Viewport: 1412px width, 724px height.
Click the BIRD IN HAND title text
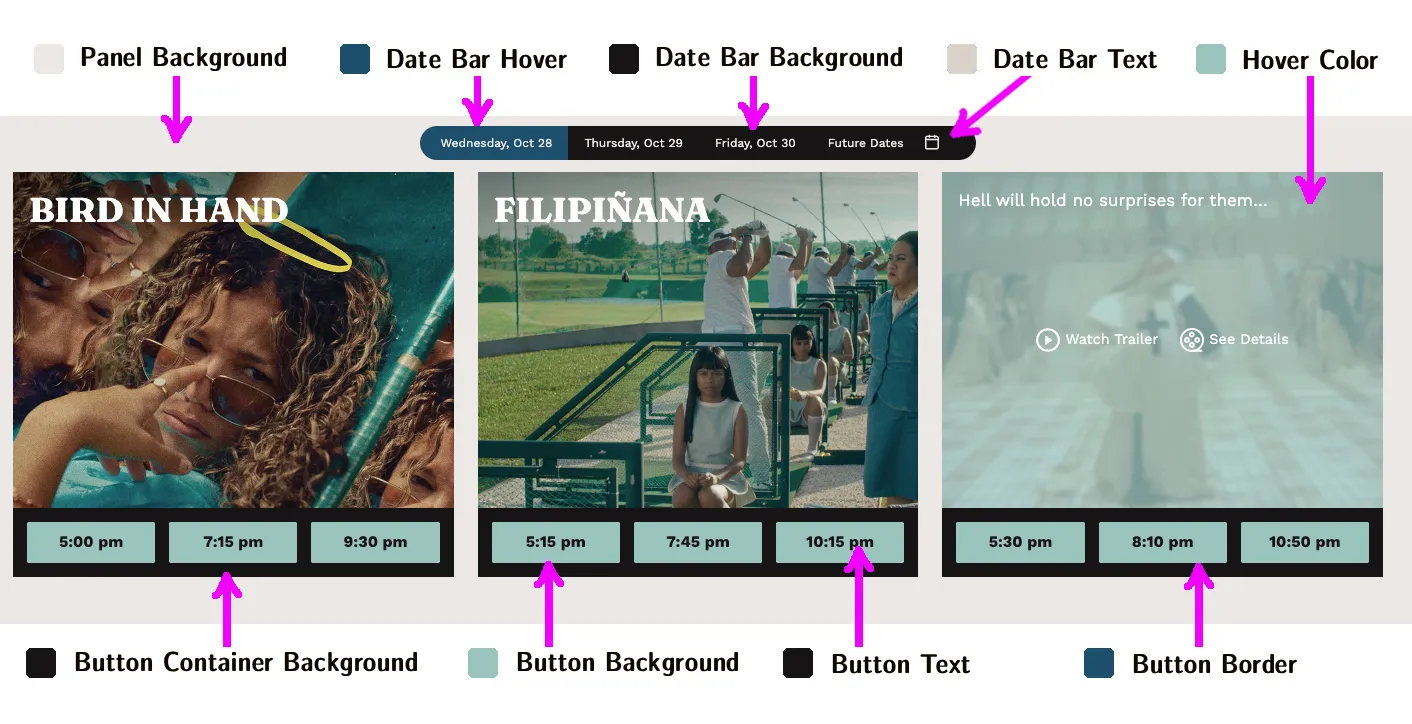click(x=159, y=210)
